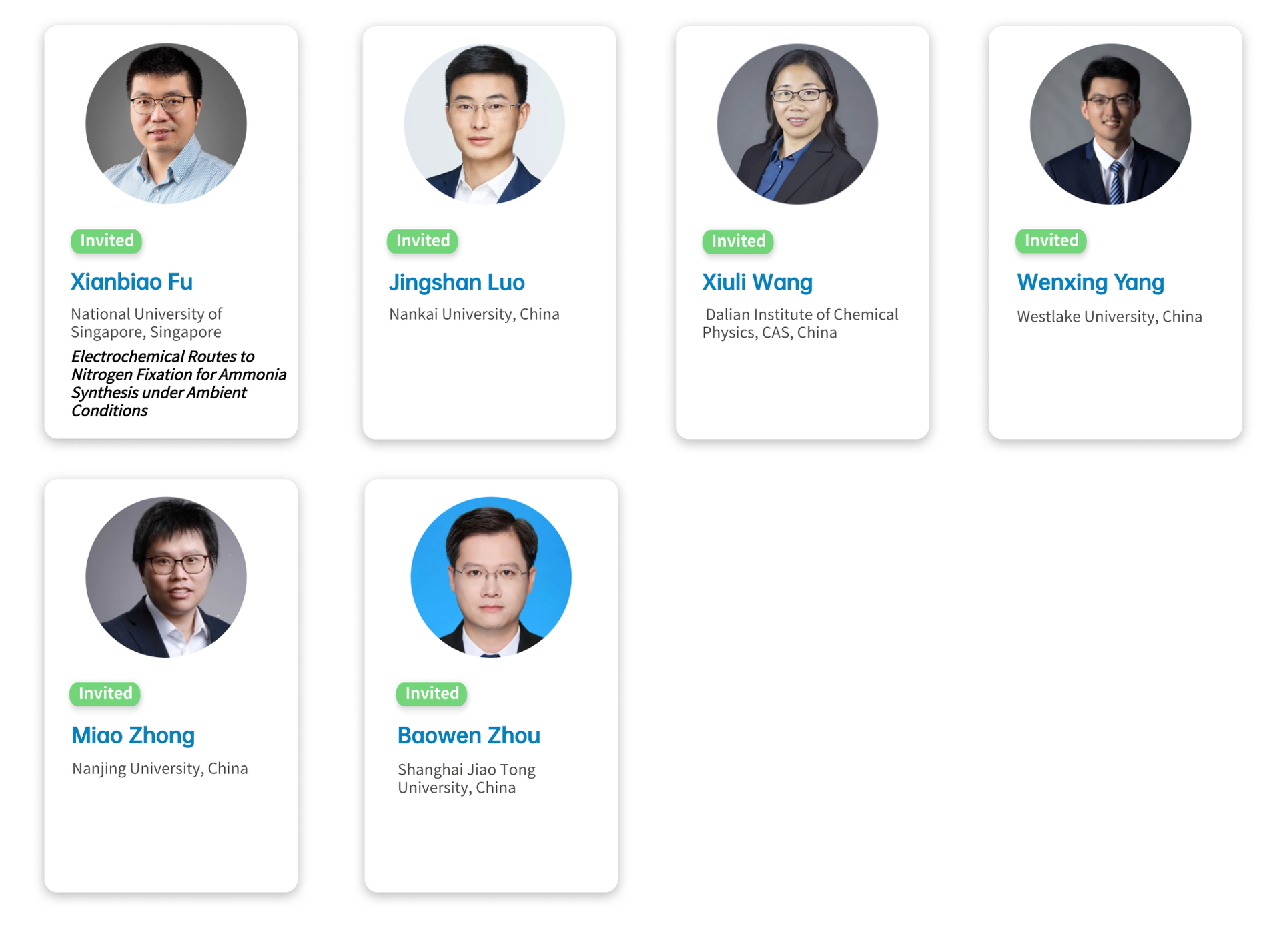Click the Invited badge on Wenxing Yang's card

(1051, 241)
